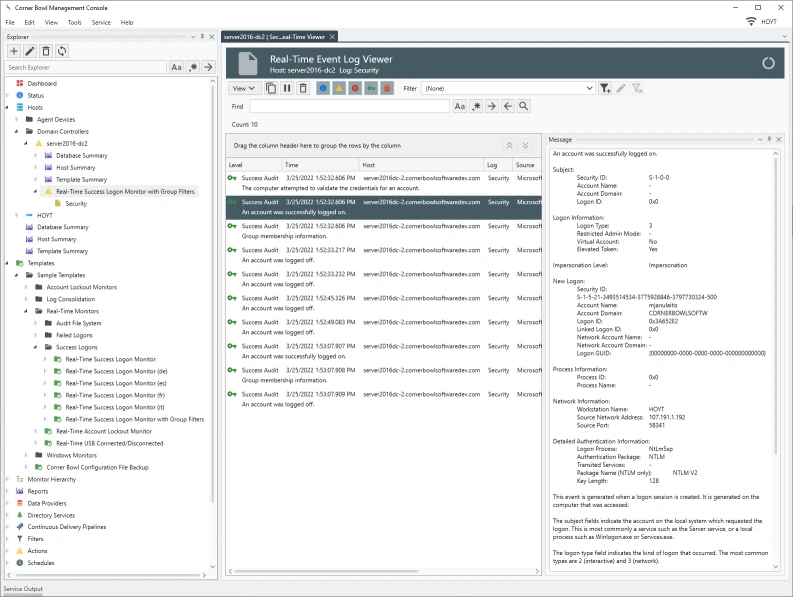Screen dimensions: 793x597
Task: Collapse all groups with the double up chevron
Action: [509, 146]
